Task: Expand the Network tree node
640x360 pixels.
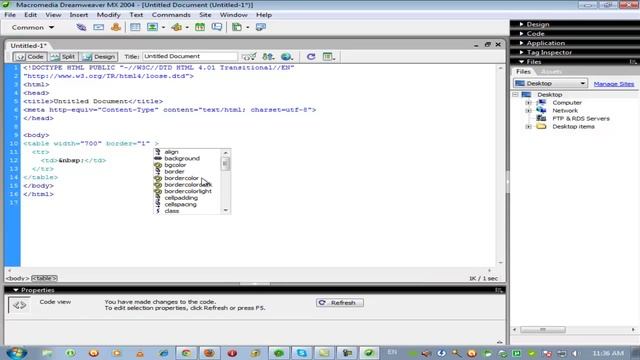Action: (528, 111)
